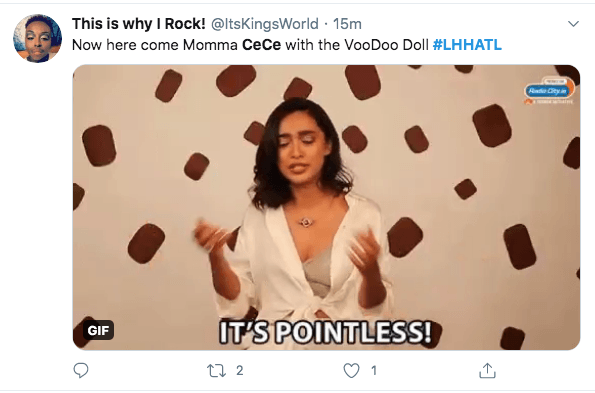Reply to the tweet via speech bubble icon
Viewport: 595px width, 393px height.
pos(81,370)
